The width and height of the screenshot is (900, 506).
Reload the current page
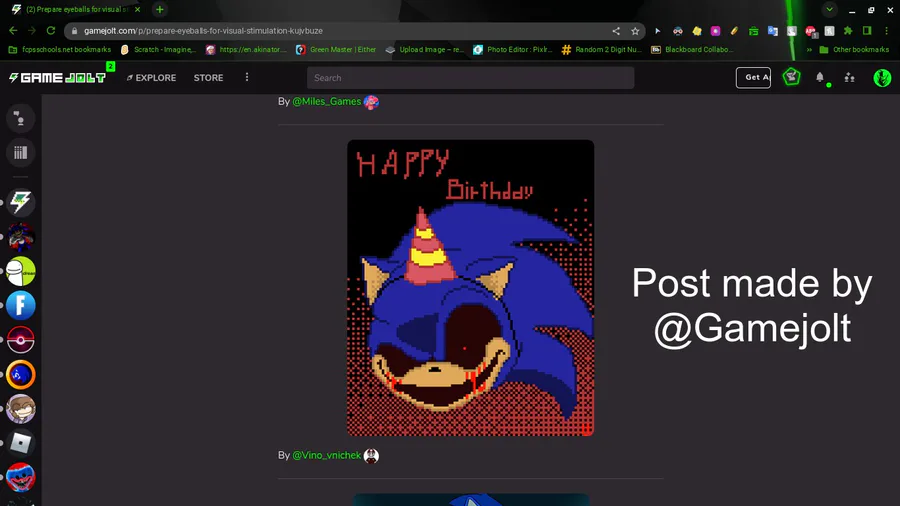pyautogui.click(x=51, y=30)
